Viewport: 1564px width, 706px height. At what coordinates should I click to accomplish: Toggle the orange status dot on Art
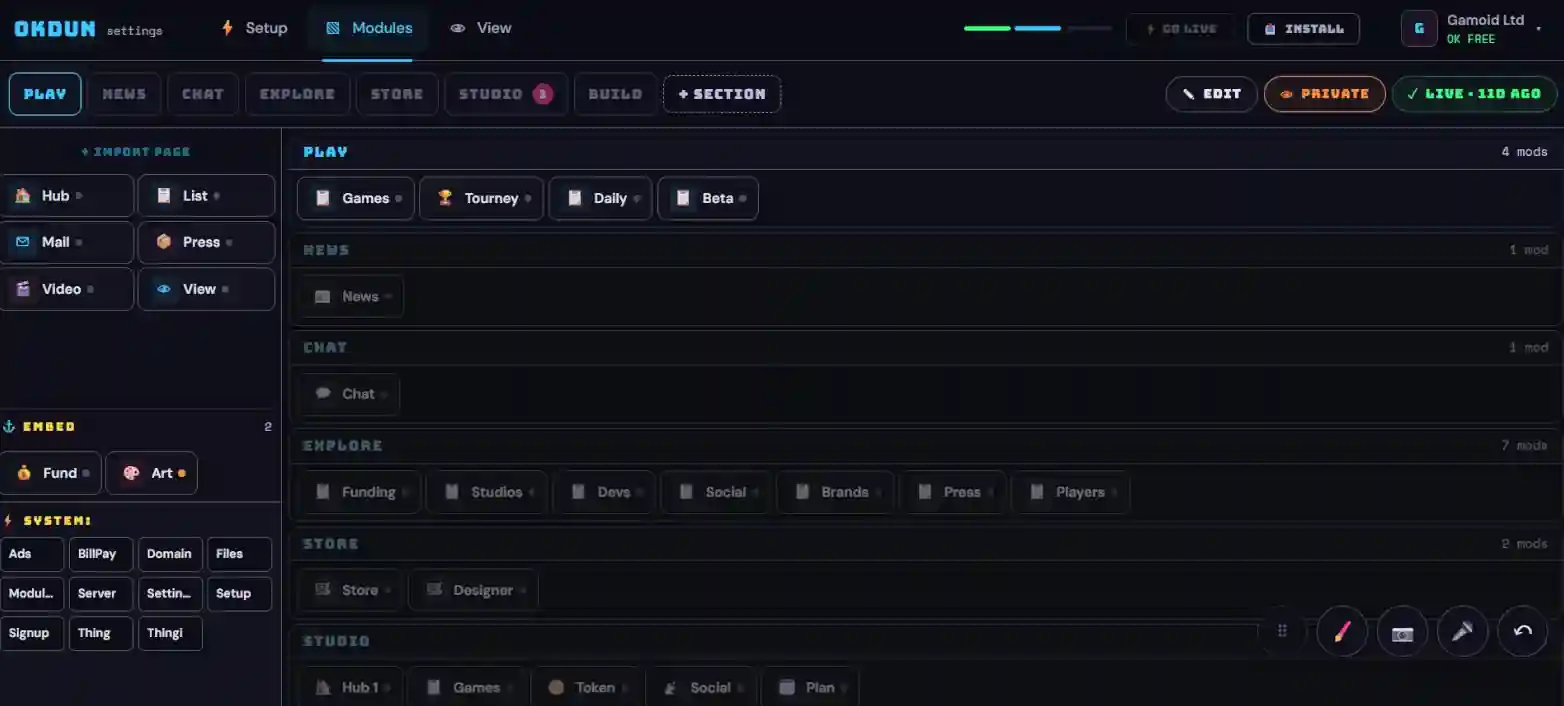click(182, 473)
